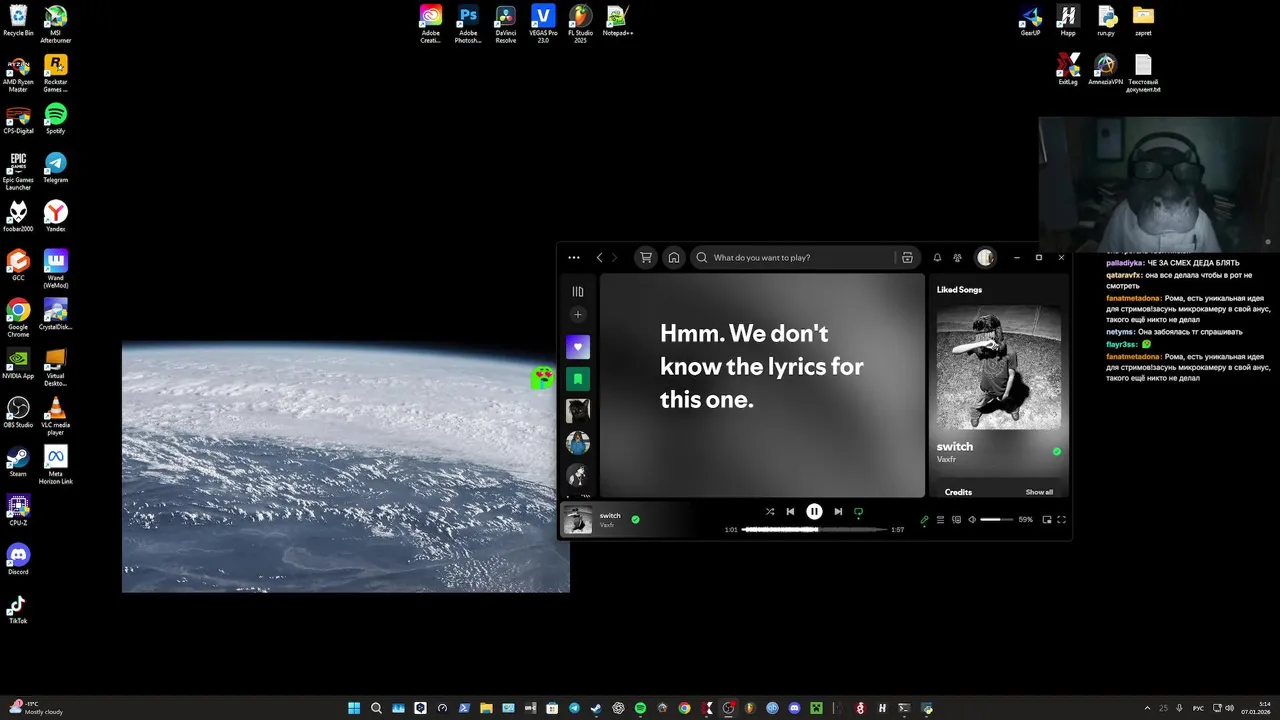Go to Spotify Home
This screenshot has height=720, width=1280.
(x=674, y=257)
